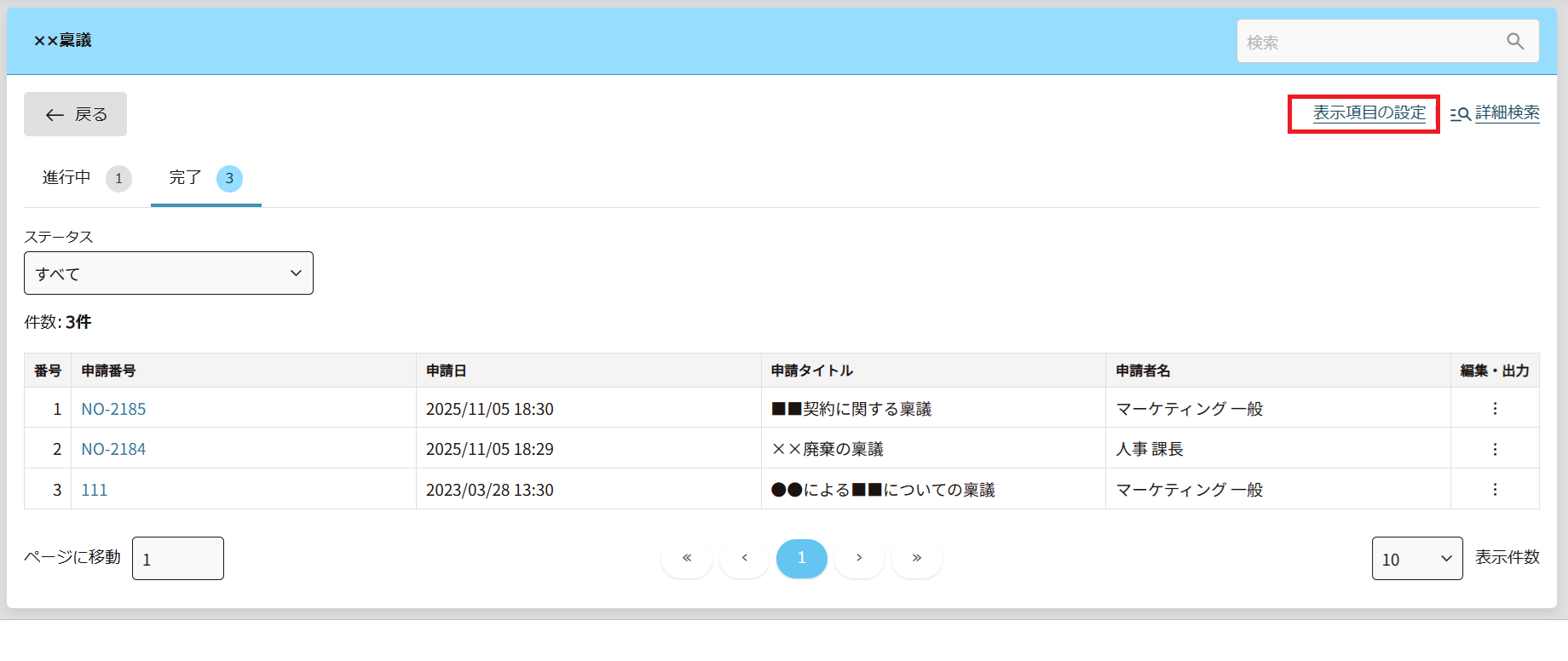Go to the first page

pos(687,558)
